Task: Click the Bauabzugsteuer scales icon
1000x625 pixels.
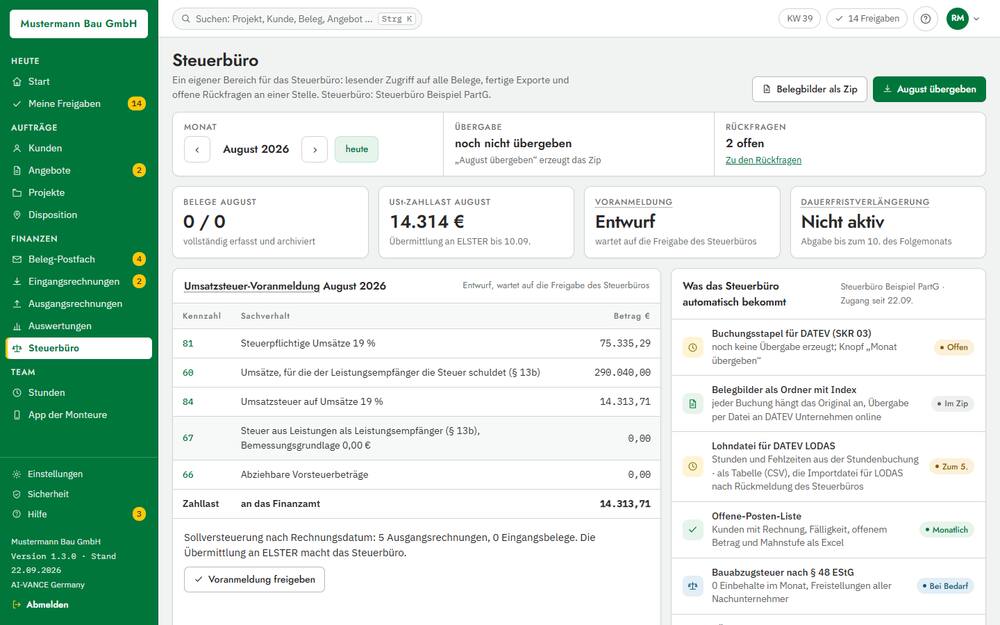Action: tap(693, 585)
